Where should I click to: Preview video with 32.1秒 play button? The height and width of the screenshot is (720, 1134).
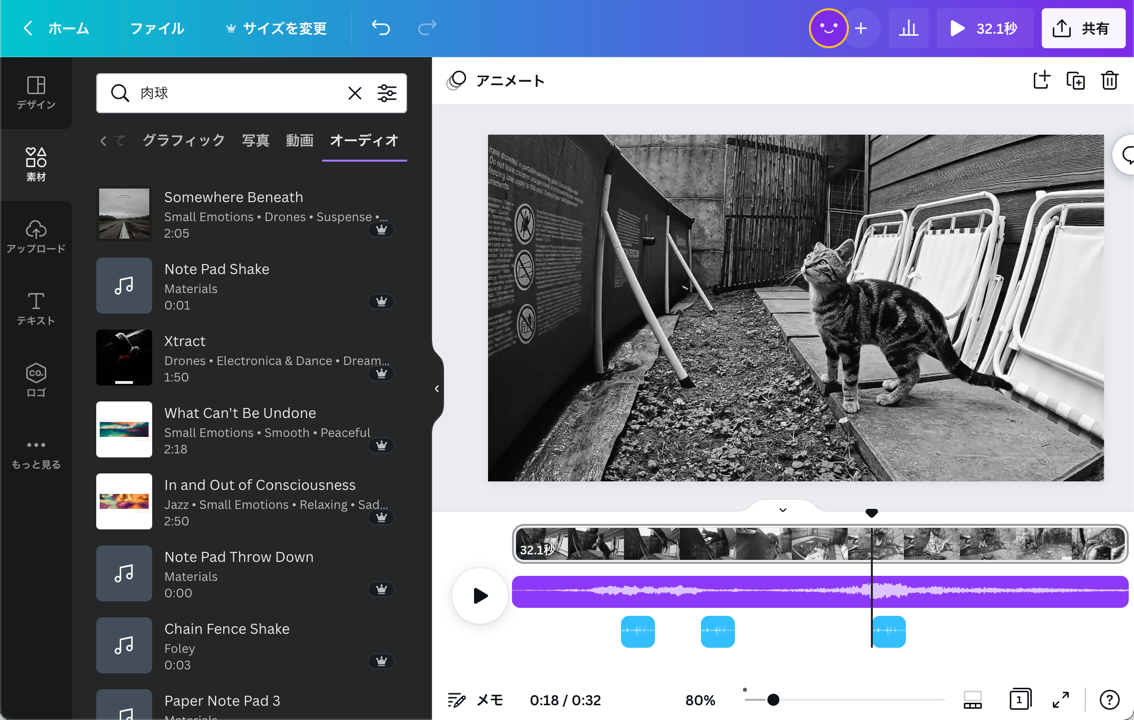[984, 28]
